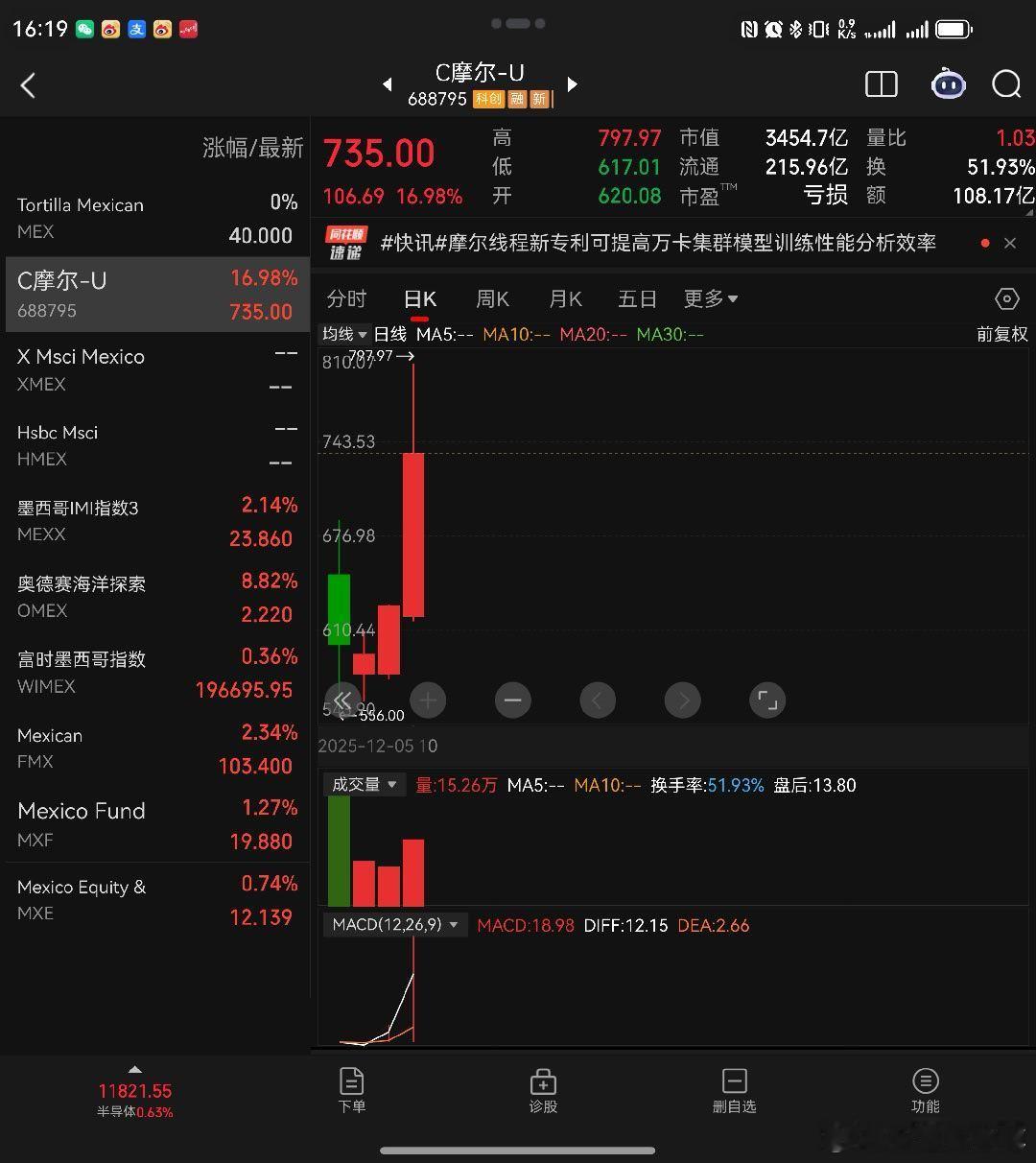1036x1163 pixels.
Task: Tap the green volume bar
Action: [339, 850]
